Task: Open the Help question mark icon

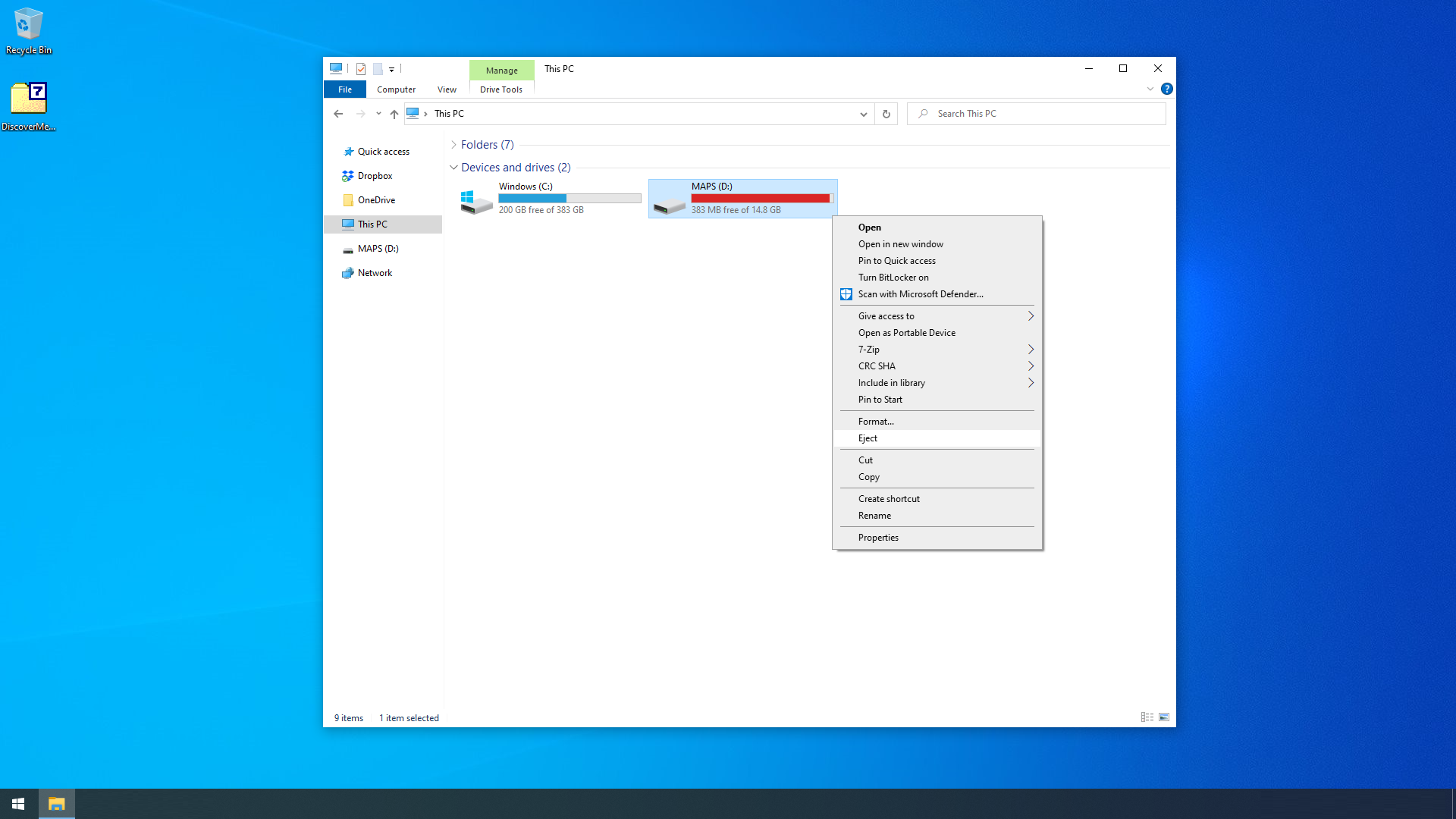Action: 1166,89
